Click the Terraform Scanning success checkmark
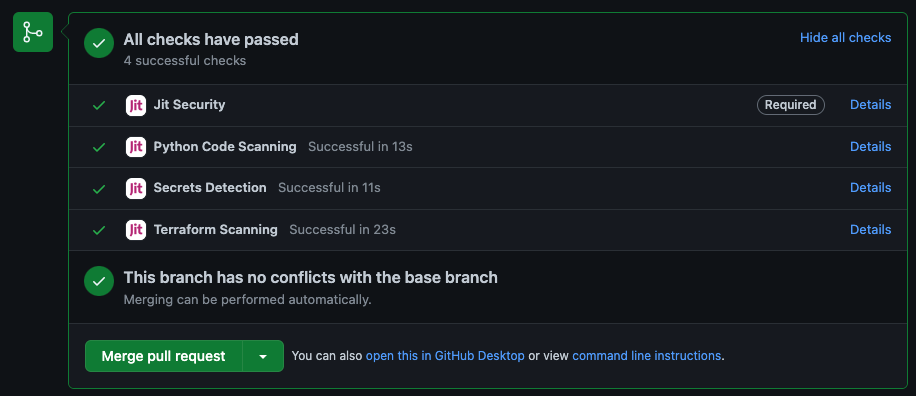 (x=99, y=230)
